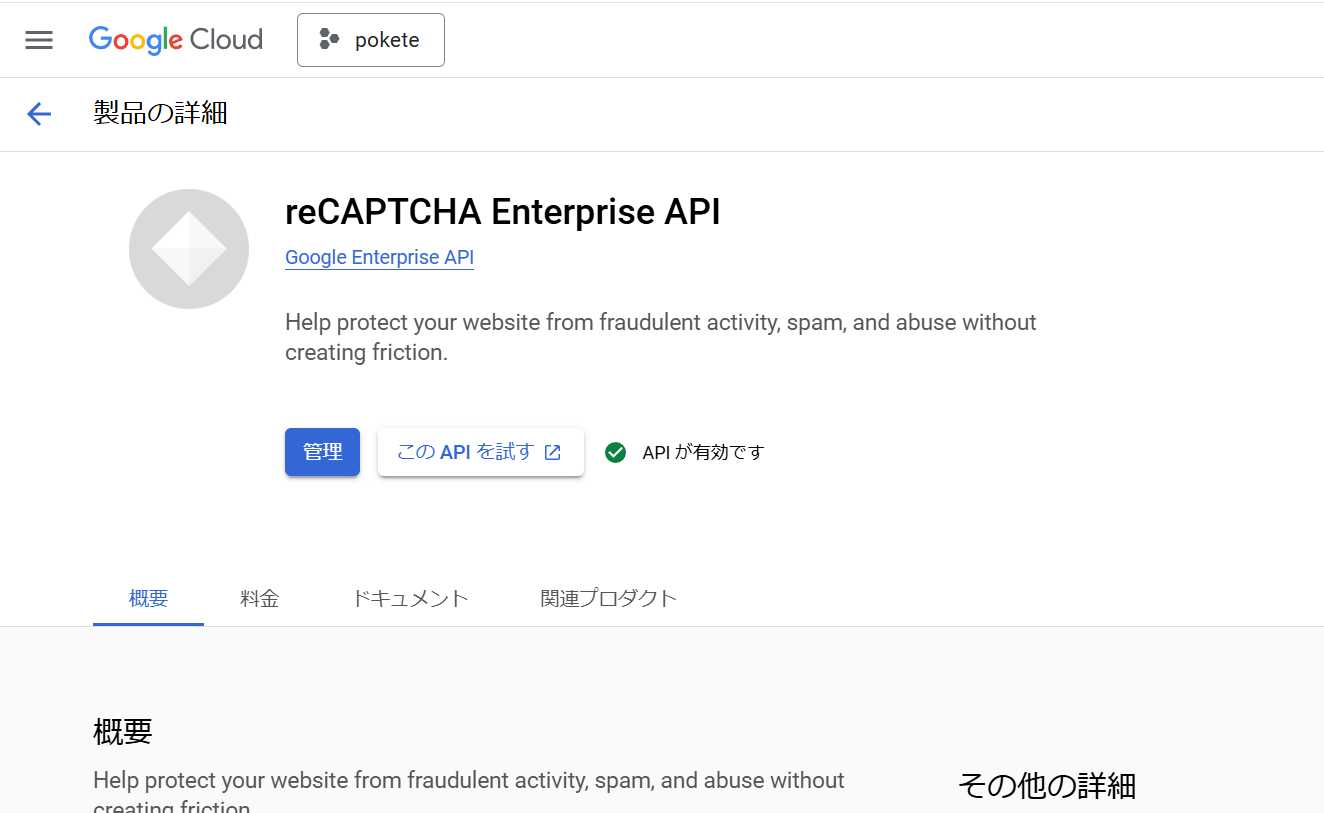Open the Google Enterprise API link
This screenshot has height=813, width=1324.
click(379, 257)
